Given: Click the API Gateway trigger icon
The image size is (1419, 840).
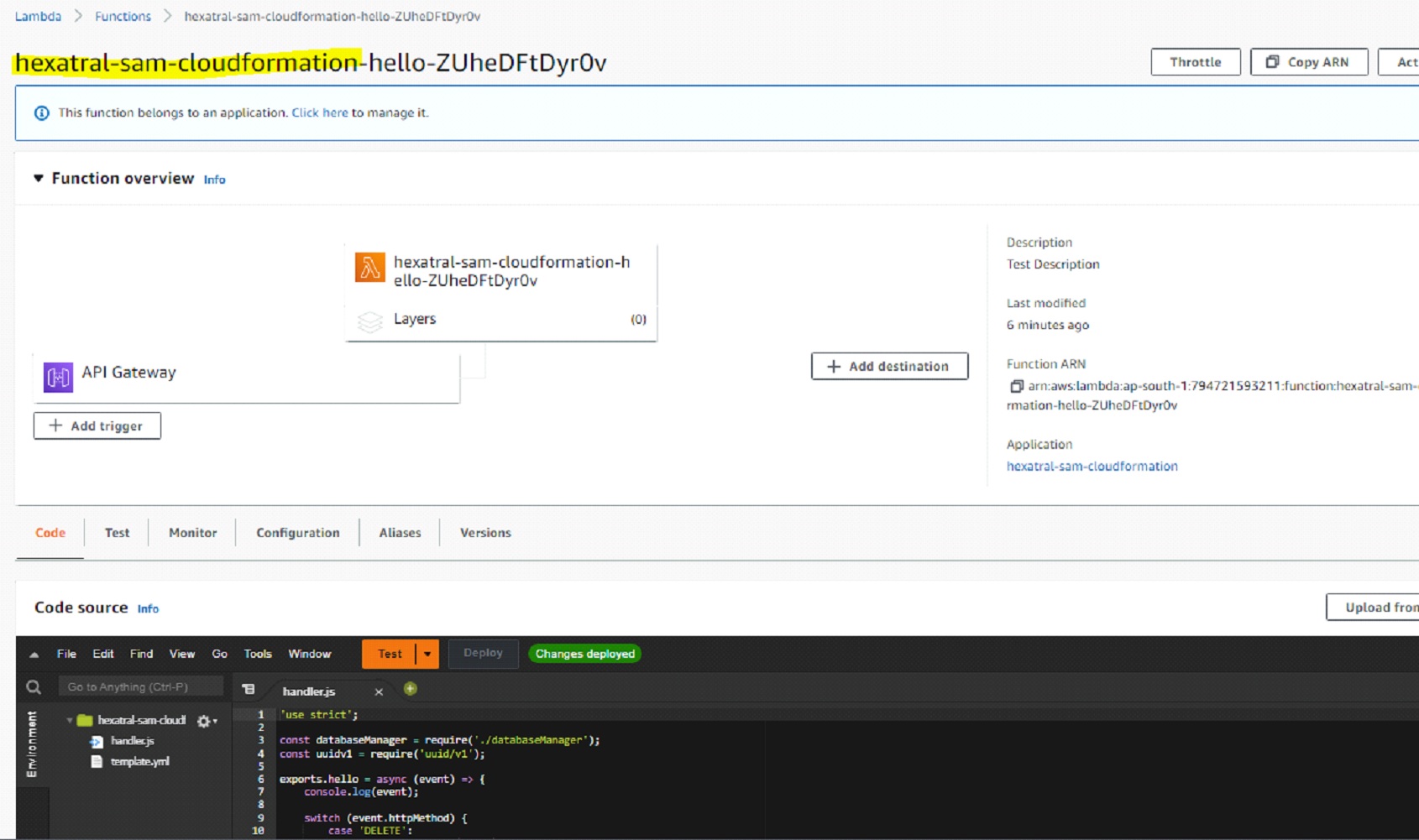Looking at the screenshot, I should (58, 378).
